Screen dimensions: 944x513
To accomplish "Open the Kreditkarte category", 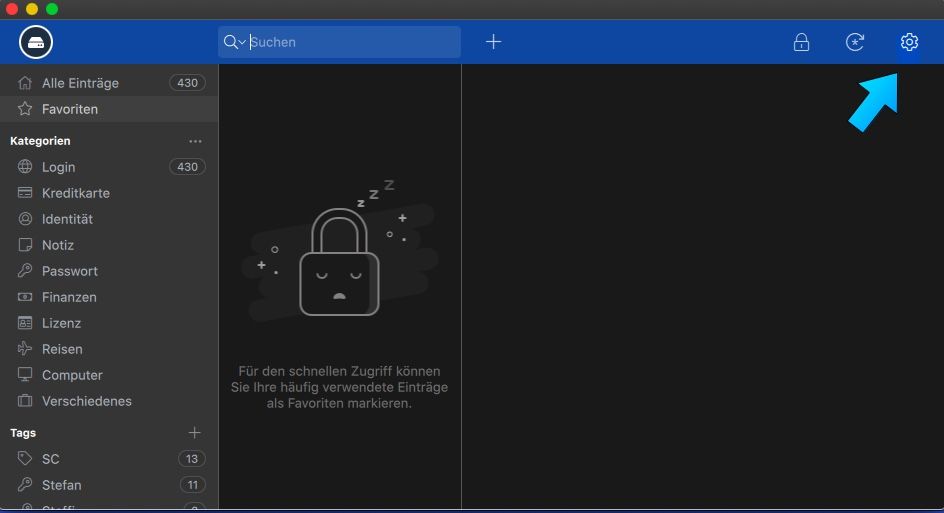I will click(76, 193).
